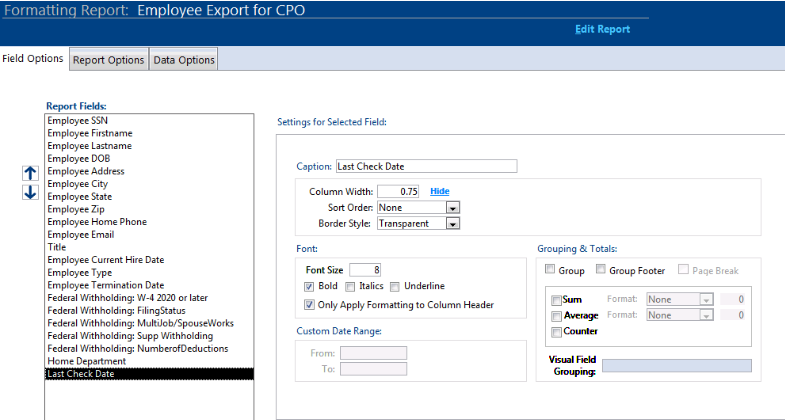785x420 pixels.
Task: Select the Employee Address field
Action: coord(149,171)
